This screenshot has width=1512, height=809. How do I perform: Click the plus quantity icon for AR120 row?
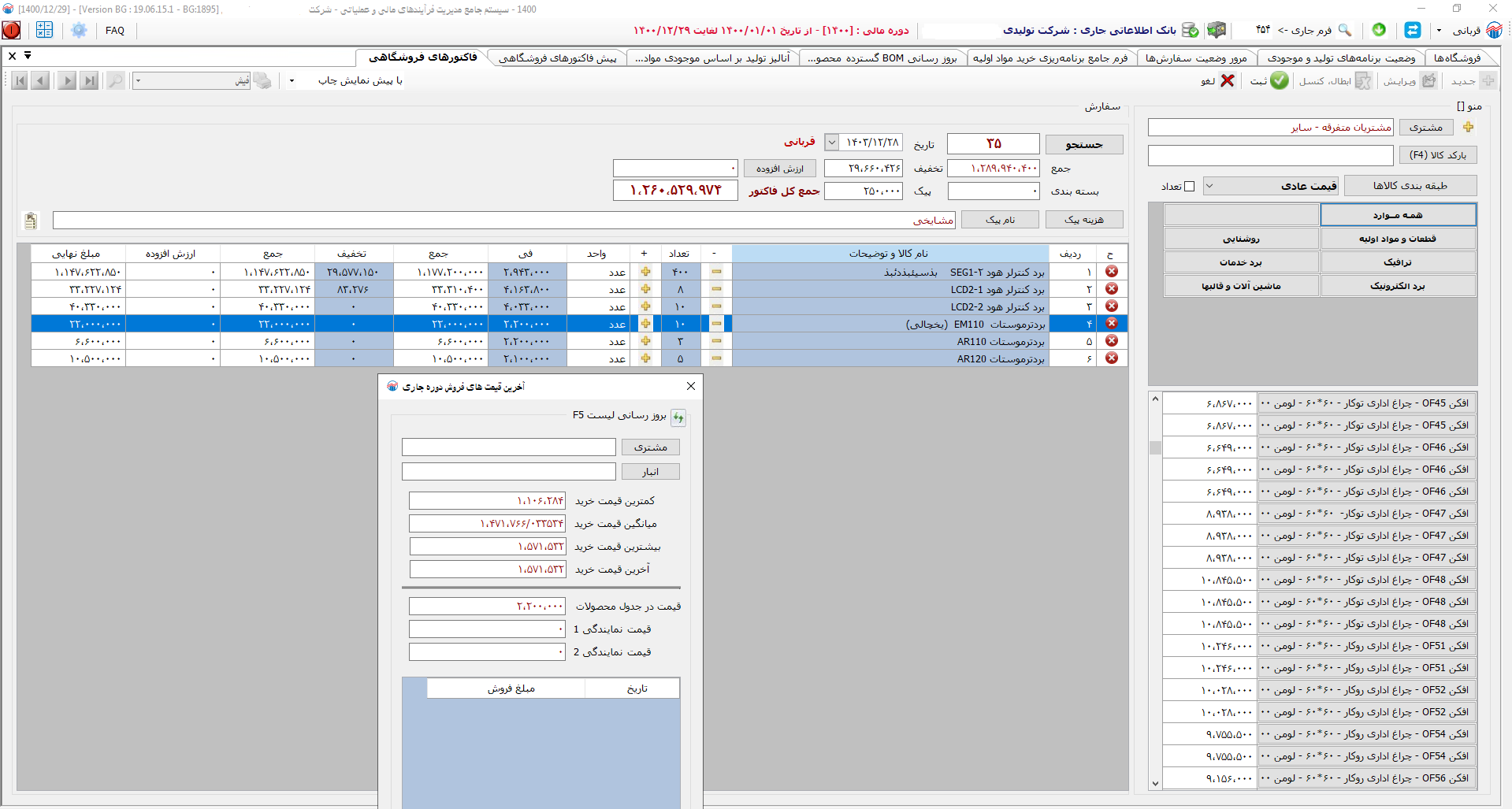tap(645, 358)
